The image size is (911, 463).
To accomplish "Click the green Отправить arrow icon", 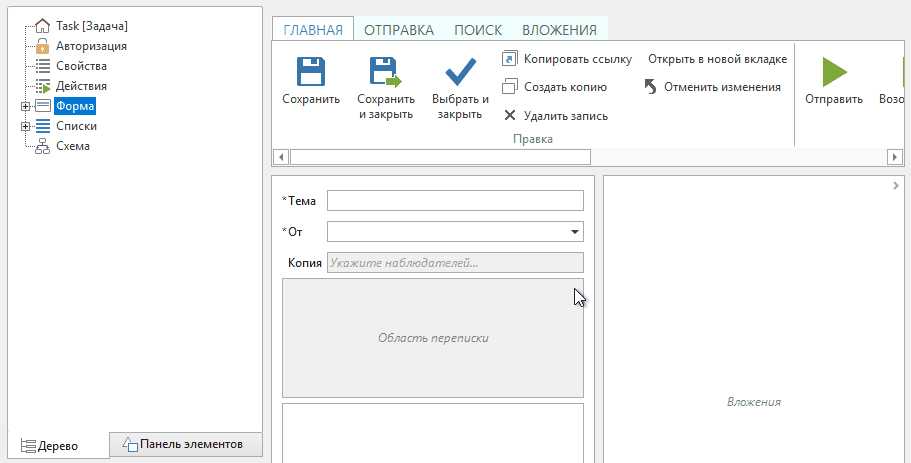I will pos(834,72).
